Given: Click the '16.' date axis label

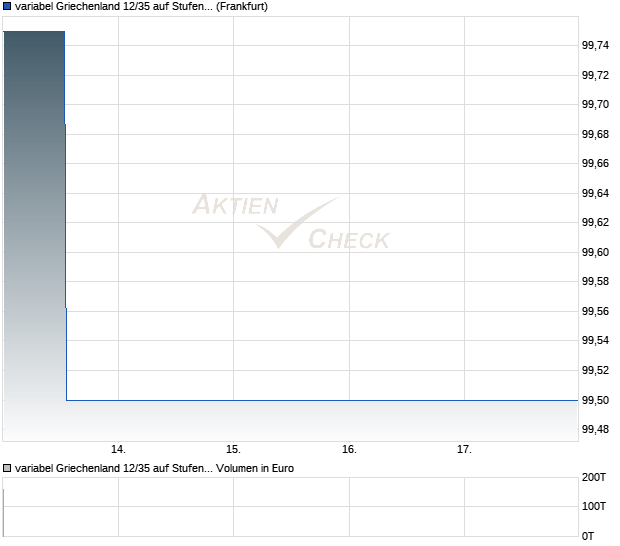Looking at the screenshot, I should tap(349, 450).
